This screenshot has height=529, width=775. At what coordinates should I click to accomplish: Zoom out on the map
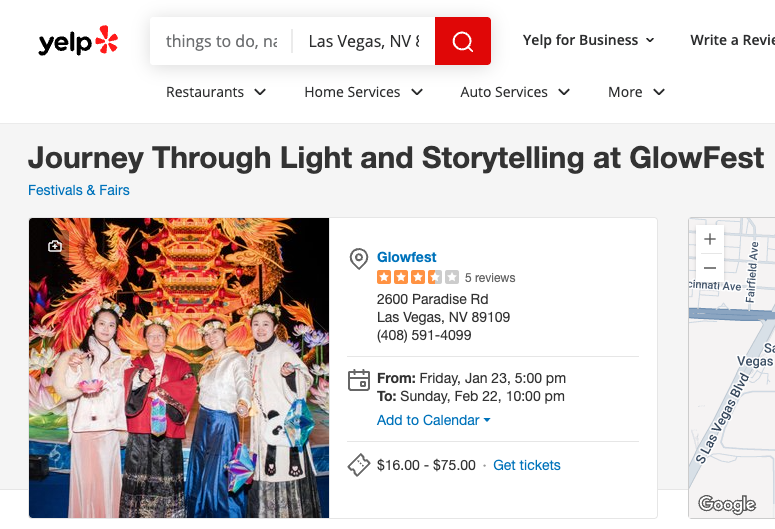tap(710, 268)
